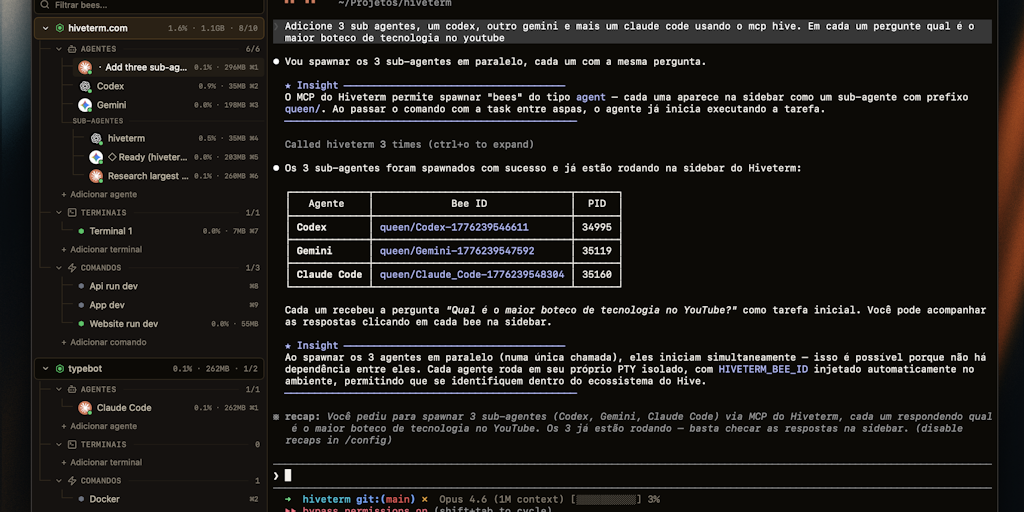Click the terminal icon beside hiveterm.com TERMINAIS

pos(72,213)
